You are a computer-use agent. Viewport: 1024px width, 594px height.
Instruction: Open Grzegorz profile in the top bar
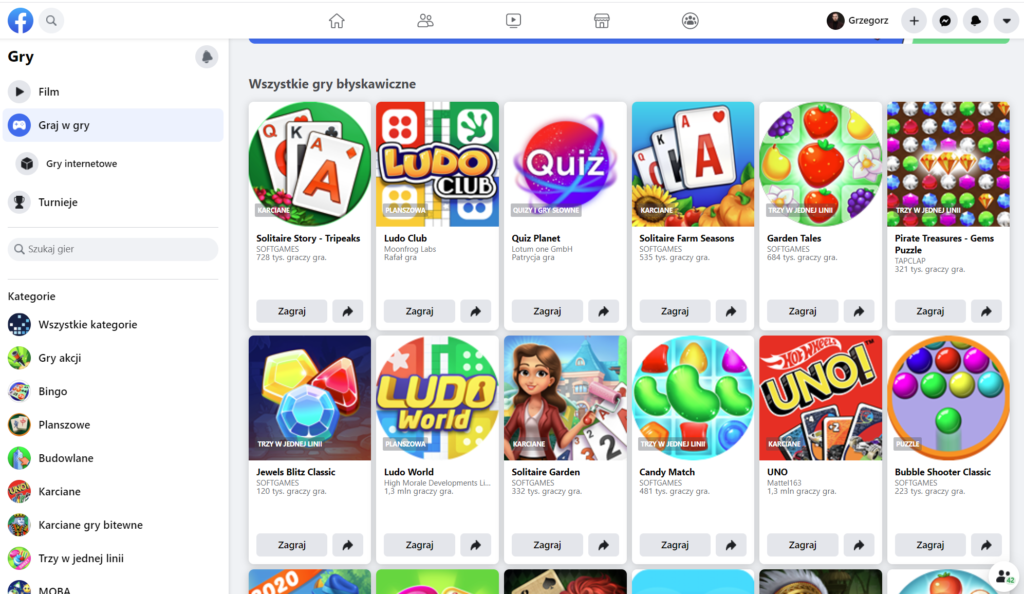pyautogui.click(x=857, y=21)
